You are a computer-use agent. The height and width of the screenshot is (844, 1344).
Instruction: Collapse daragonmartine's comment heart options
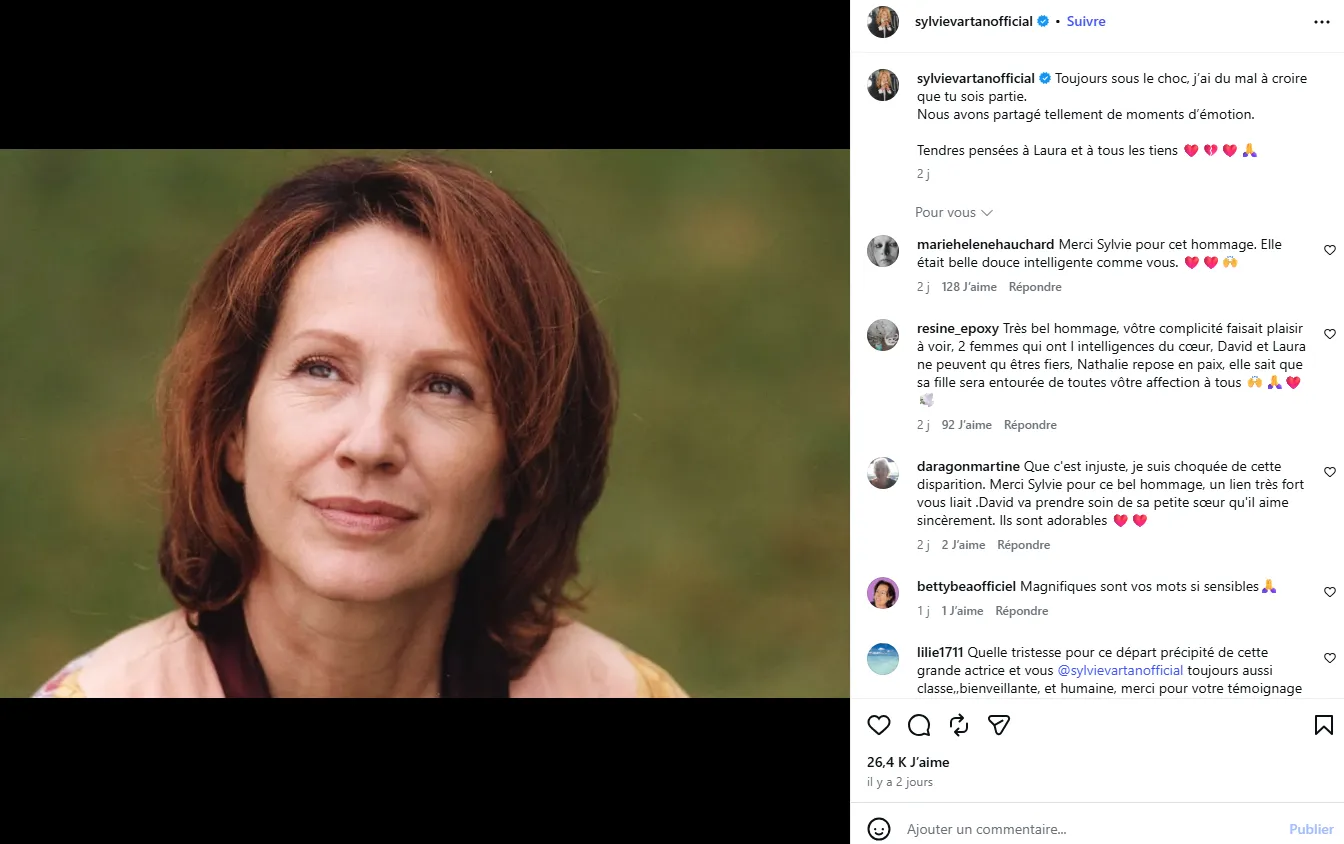tap(1330, 472)
